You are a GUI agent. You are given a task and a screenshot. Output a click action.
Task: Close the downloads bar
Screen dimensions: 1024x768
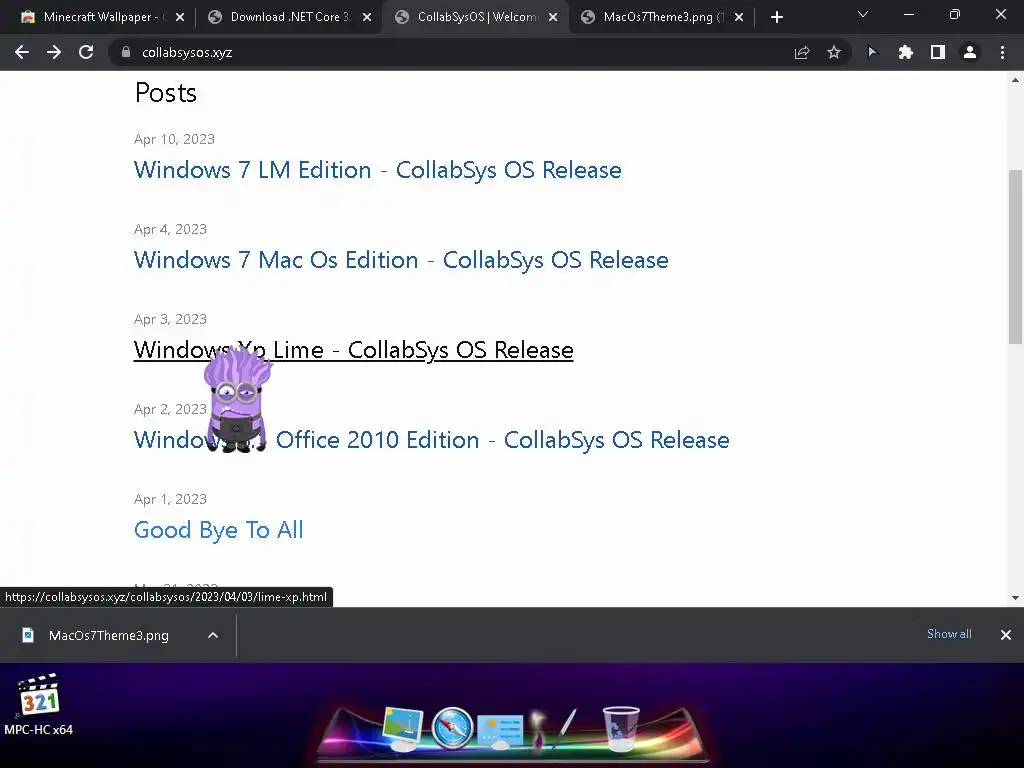click(1006, 635)
